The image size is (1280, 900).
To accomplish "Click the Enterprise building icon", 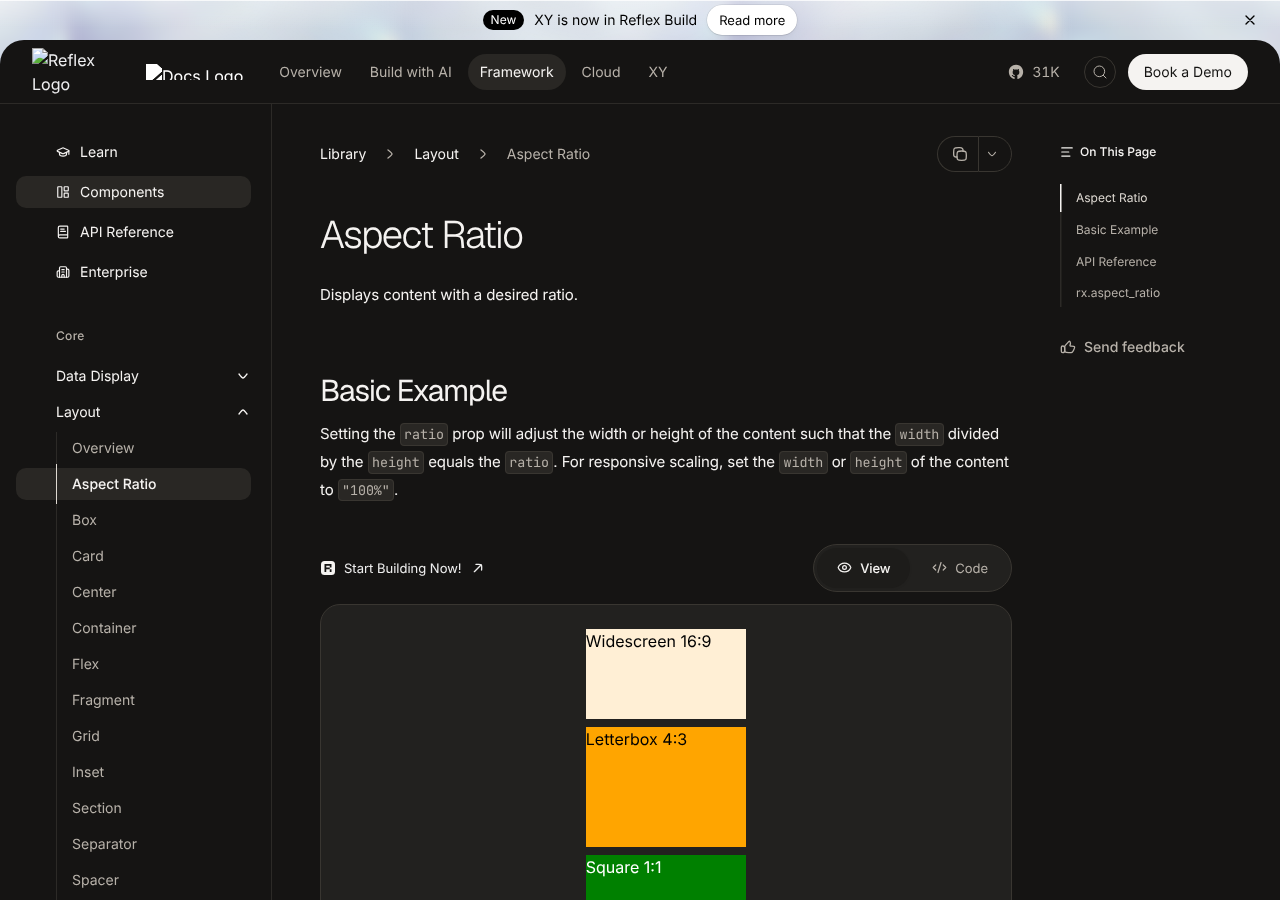I will point(63,272).
